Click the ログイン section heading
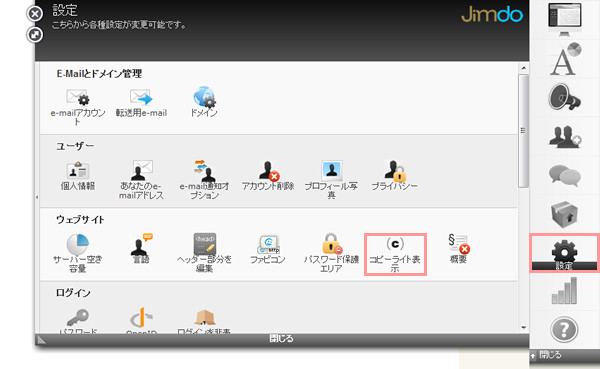Viewport: 600px width, 369px height. [x=73, y=293]
